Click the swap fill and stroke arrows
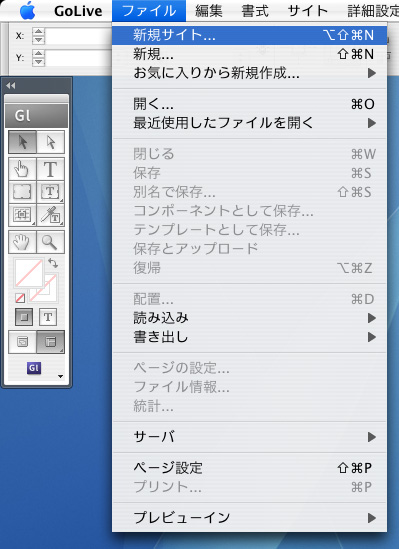The width and height of the screenshot is (399, 549). point(53,263)
